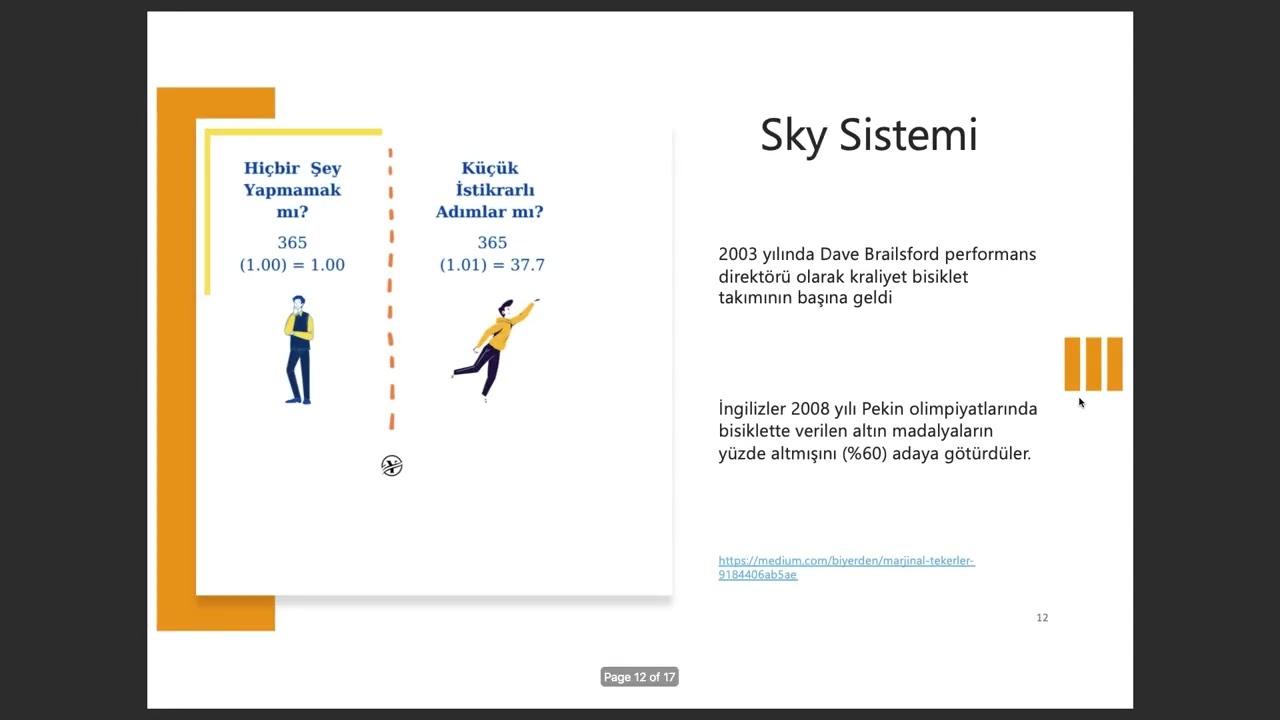The height and width of the screenshot is (720, 1280).
Task: Click the standing man illustration
Action: coord(298,350)
